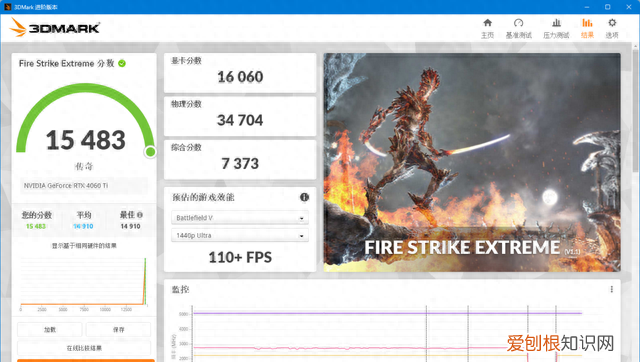Screen dimensions: 640x362
Task: Expand the 1440p Ultra resolution dropdown
Action: click(x=240, y=235)
